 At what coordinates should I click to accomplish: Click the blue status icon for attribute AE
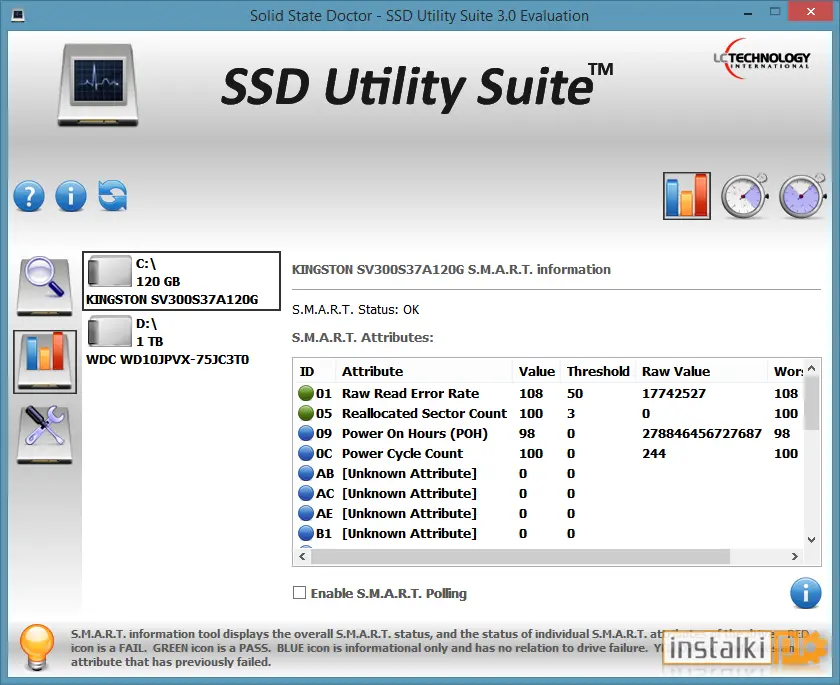pos(306,514)
